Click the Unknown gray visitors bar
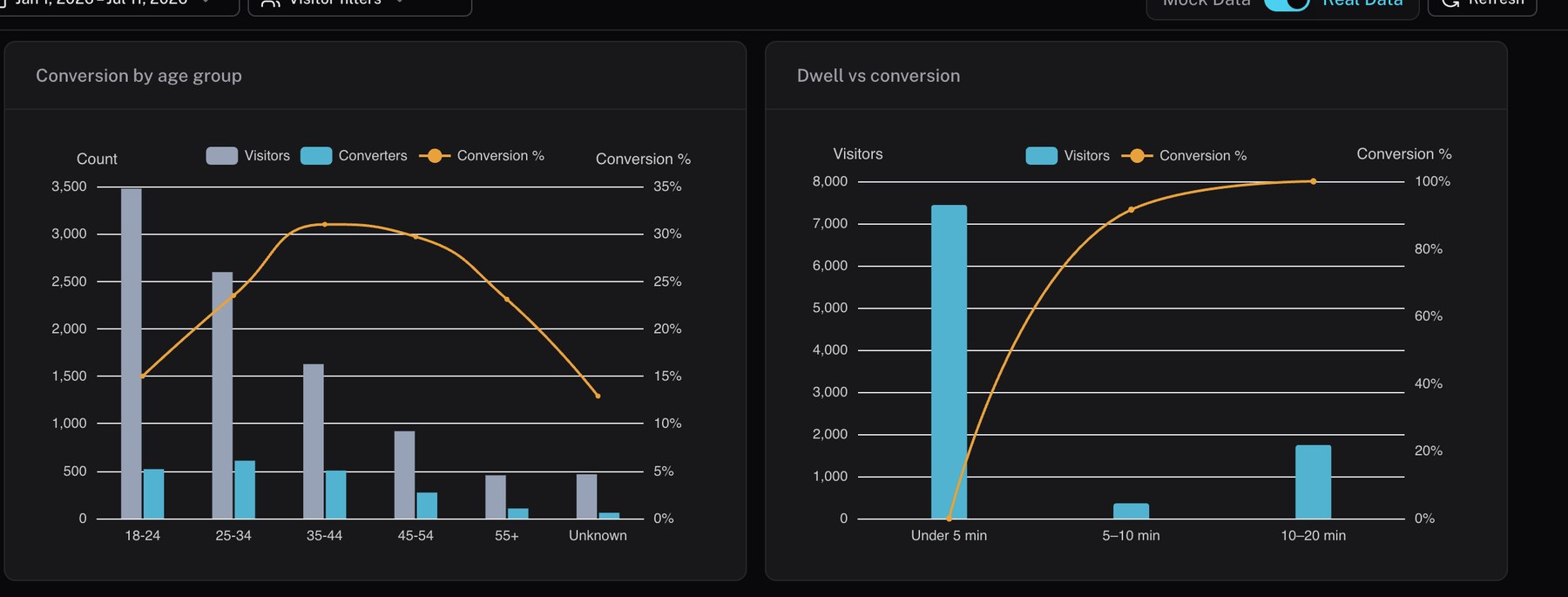This screenshot has width=1568, height=597. pos(586,497)
